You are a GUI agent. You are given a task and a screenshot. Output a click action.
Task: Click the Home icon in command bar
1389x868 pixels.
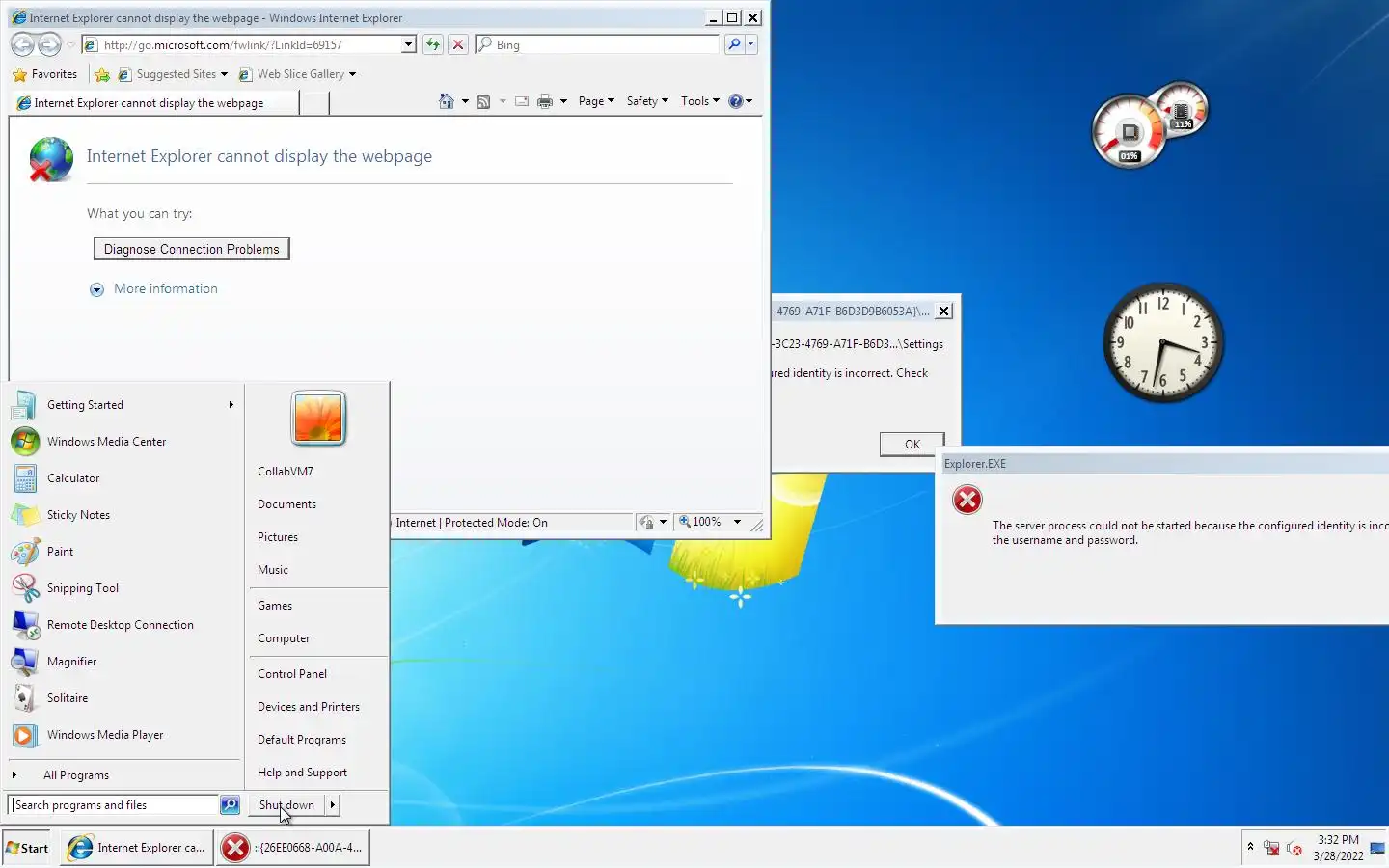[446, 101]
